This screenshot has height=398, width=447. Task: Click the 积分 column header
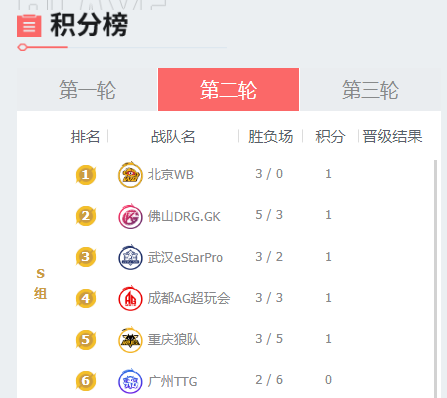click(x=330, y=137)
